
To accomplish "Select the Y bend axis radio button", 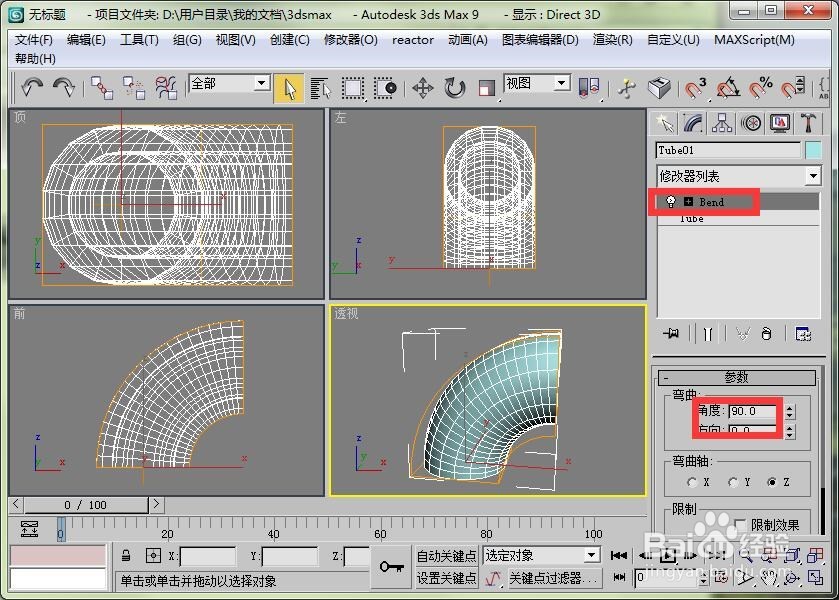I will (733, 482).
